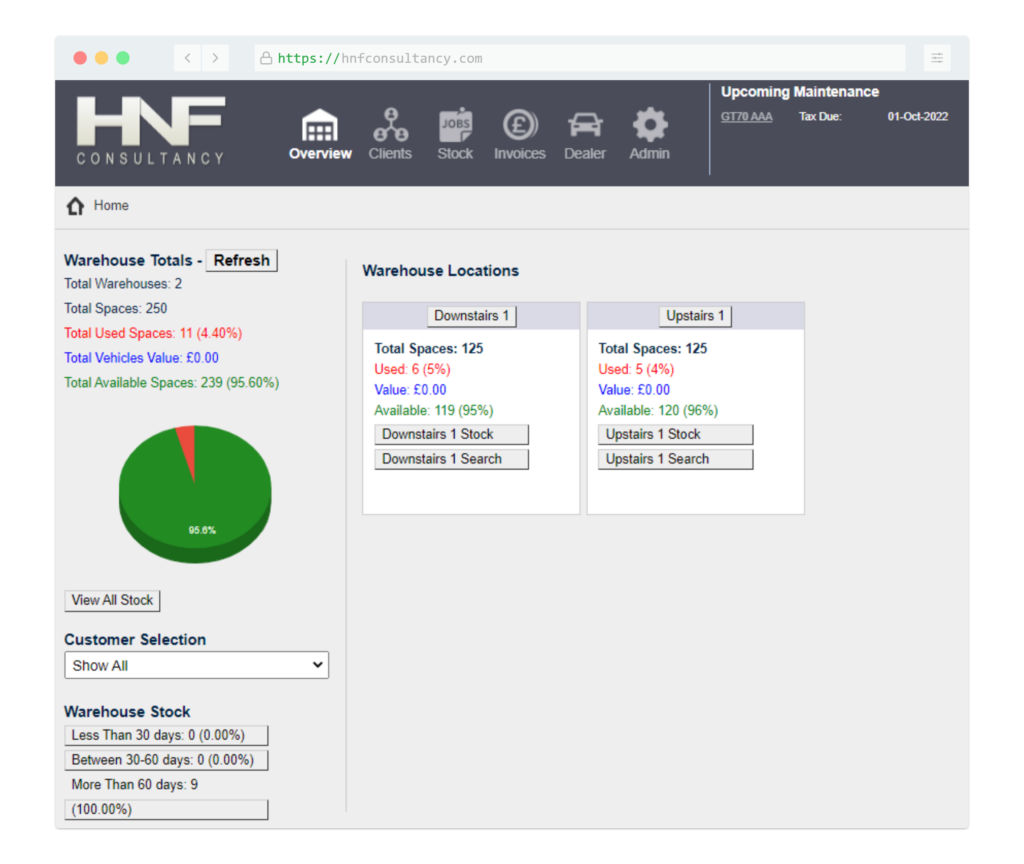Open browser settings icon beside address bar
1024x864 pixels.
pos(937,58)
